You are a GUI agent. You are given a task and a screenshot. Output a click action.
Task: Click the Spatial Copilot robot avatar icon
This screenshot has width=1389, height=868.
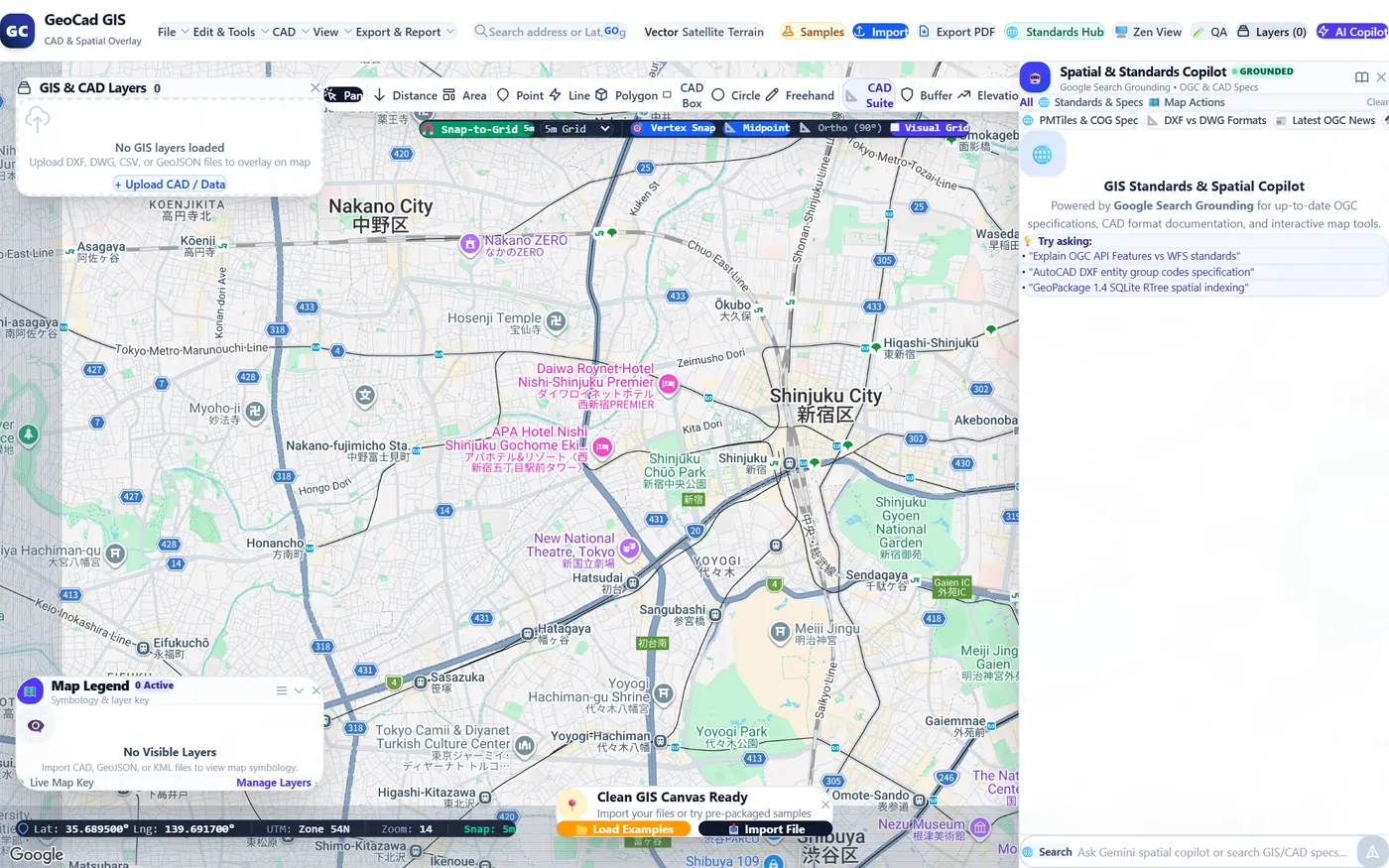coord(1035,77)
